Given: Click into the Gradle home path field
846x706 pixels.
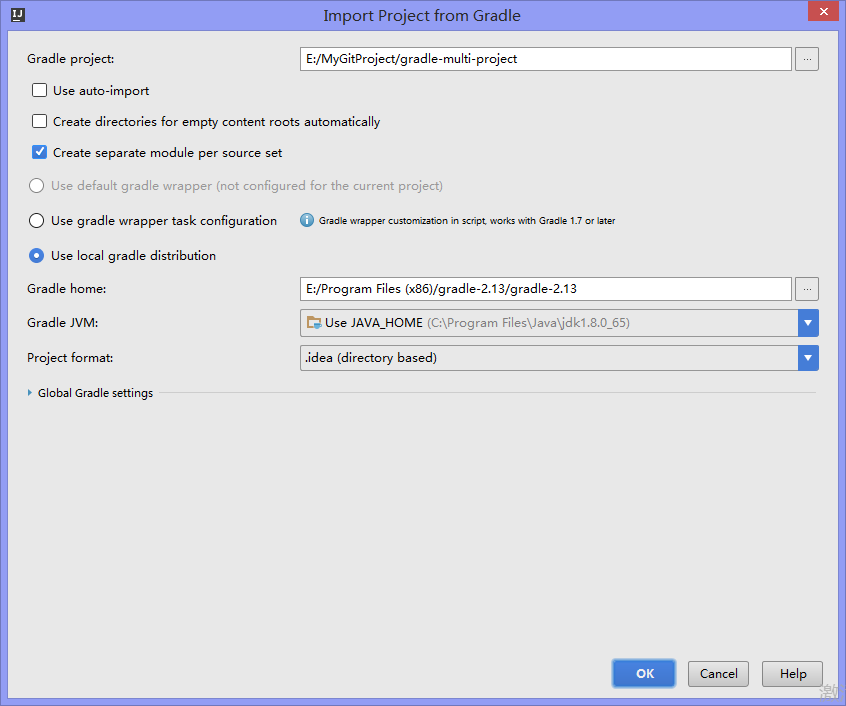Looking at the screenshot, I should (545, 289).
